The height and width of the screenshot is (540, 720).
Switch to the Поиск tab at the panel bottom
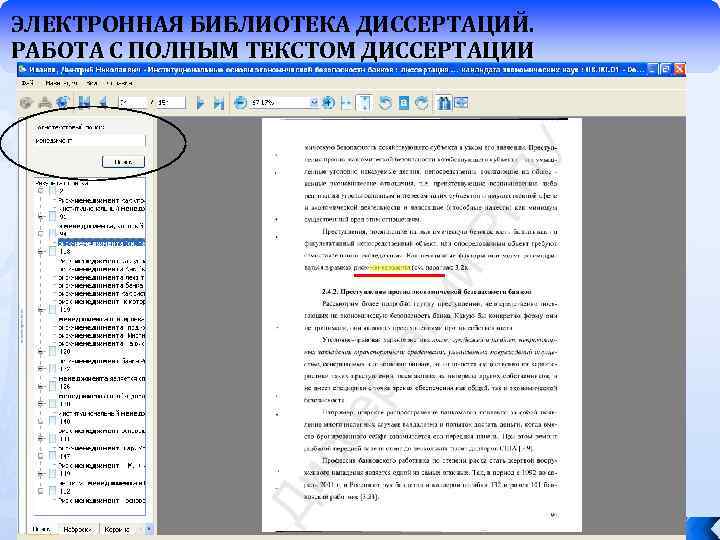coord(41,529)
